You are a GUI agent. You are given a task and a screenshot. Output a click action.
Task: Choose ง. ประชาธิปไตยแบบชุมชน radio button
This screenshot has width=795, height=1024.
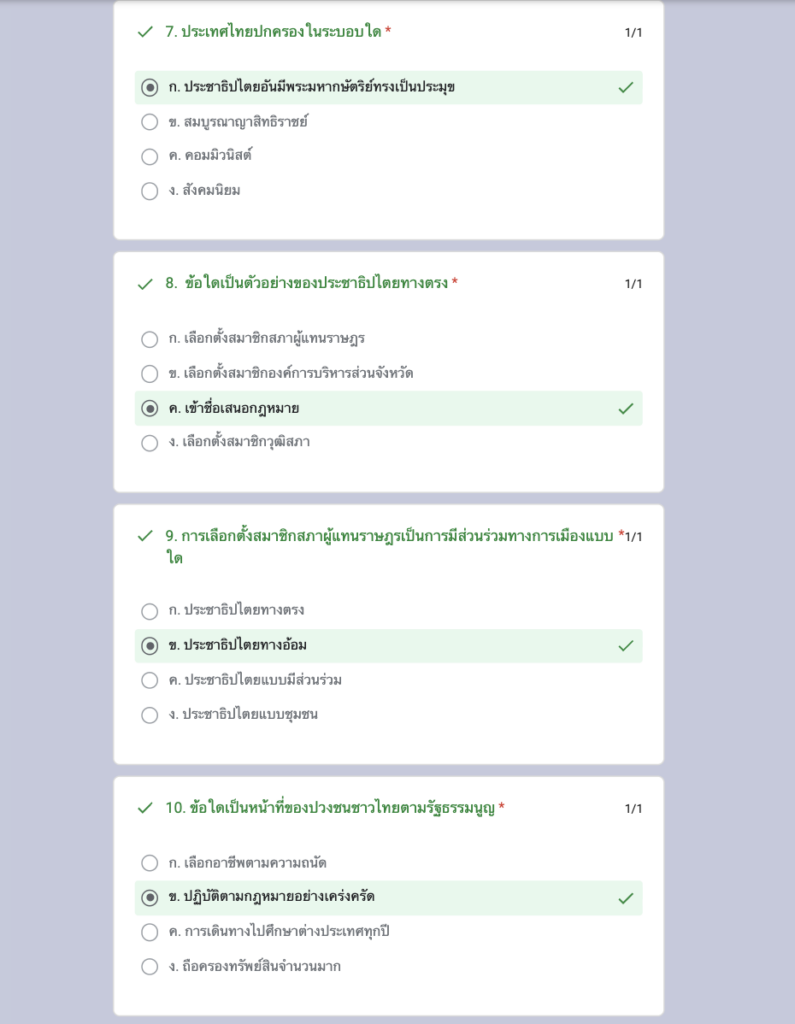(150, 715)
